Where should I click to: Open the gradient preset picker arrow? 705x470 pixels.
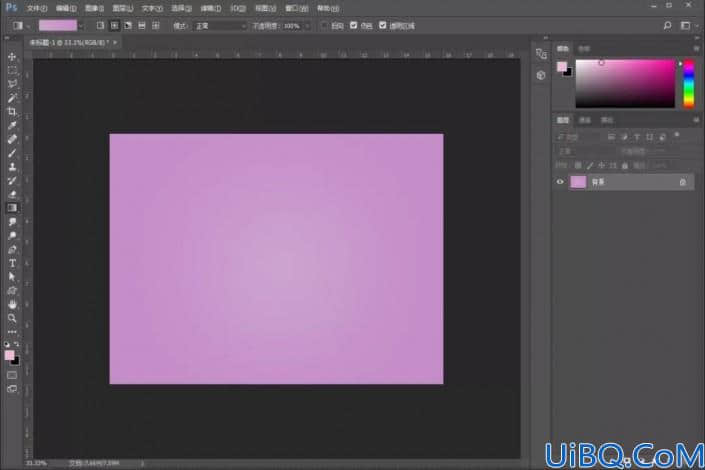pos(81,26)
